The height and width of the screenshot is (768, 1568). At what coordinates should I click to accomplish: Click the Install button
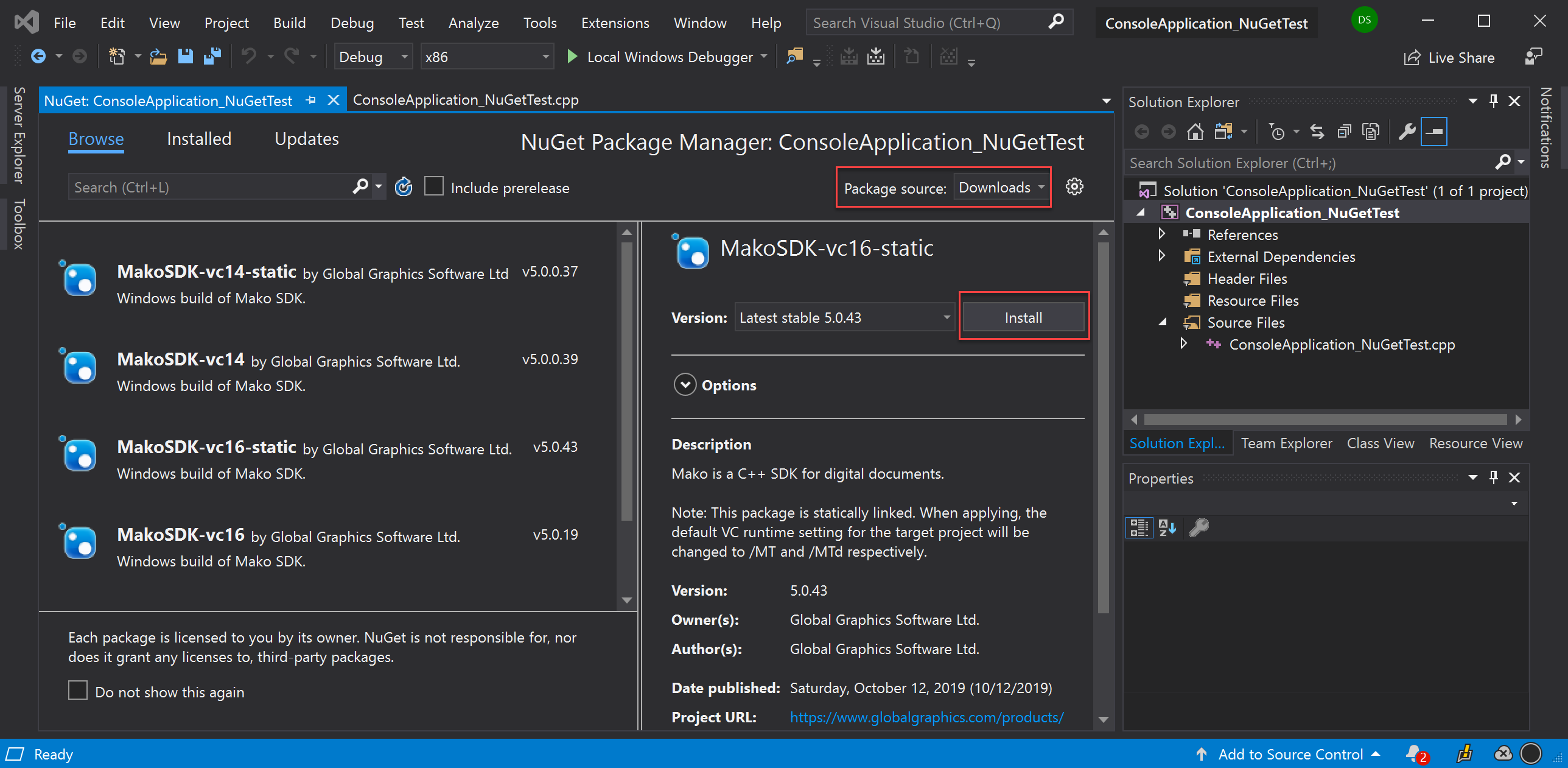coord(1023,317)
